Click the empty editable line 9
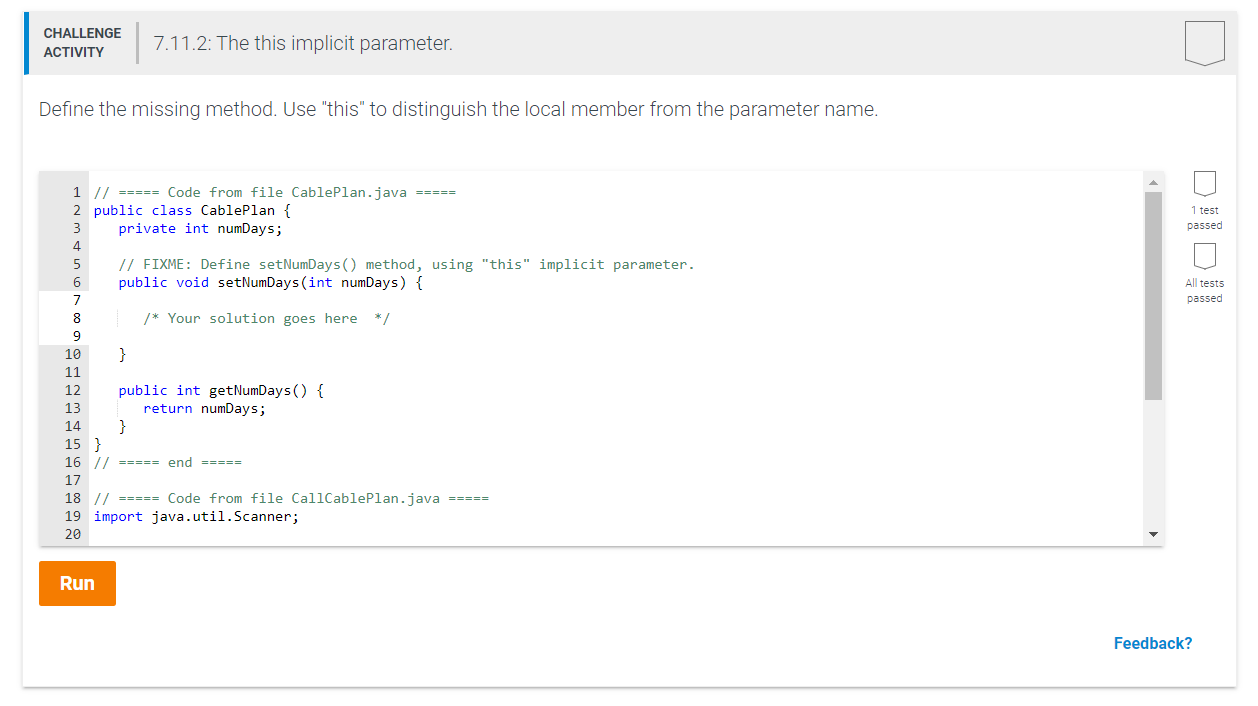The image size is (1258, 706). (x=615, y=336)
